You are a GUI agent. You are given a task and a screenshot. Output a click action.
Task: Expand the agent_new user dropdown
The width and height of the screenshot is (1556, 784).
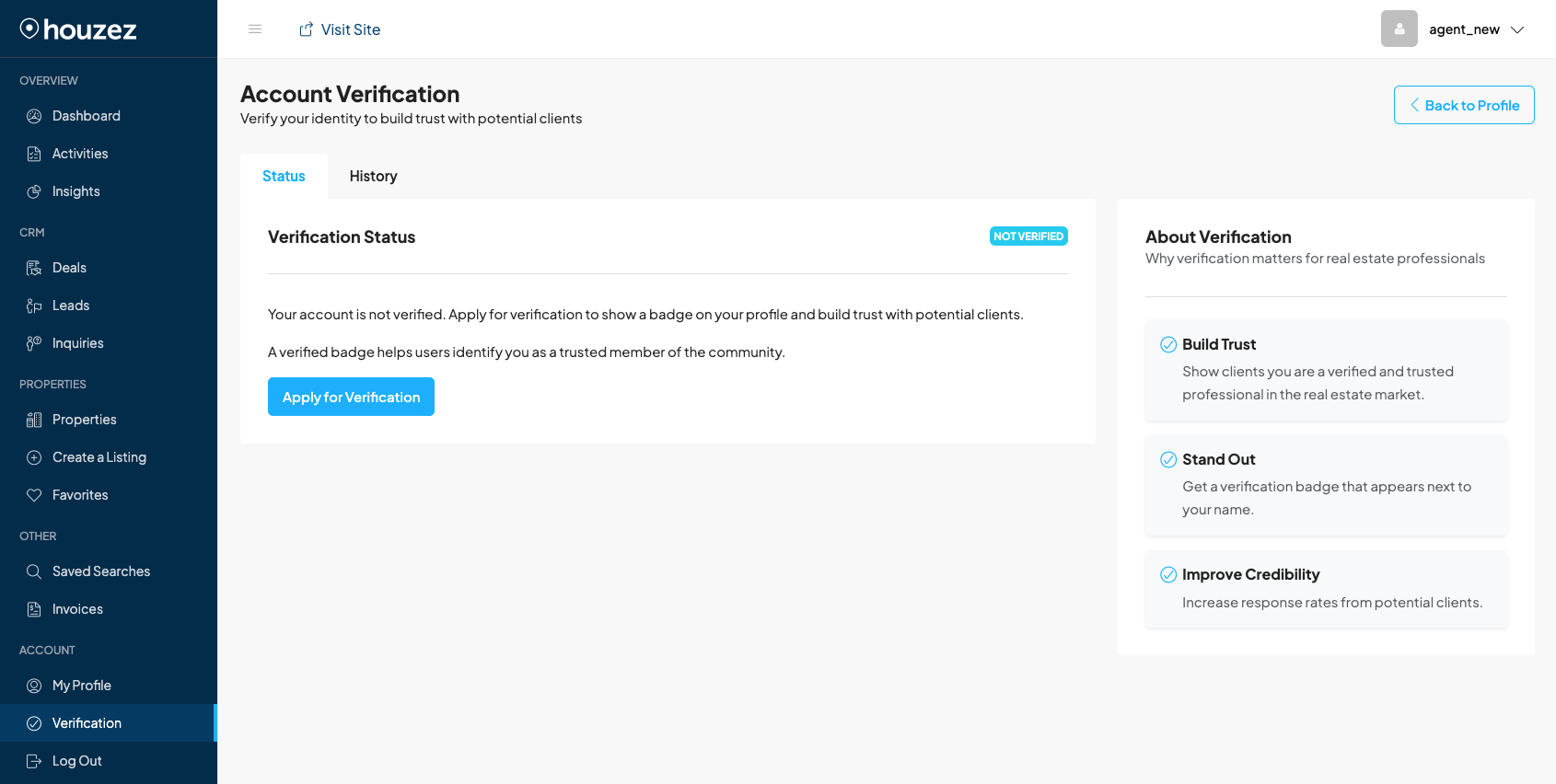(x=1517, y=29)
